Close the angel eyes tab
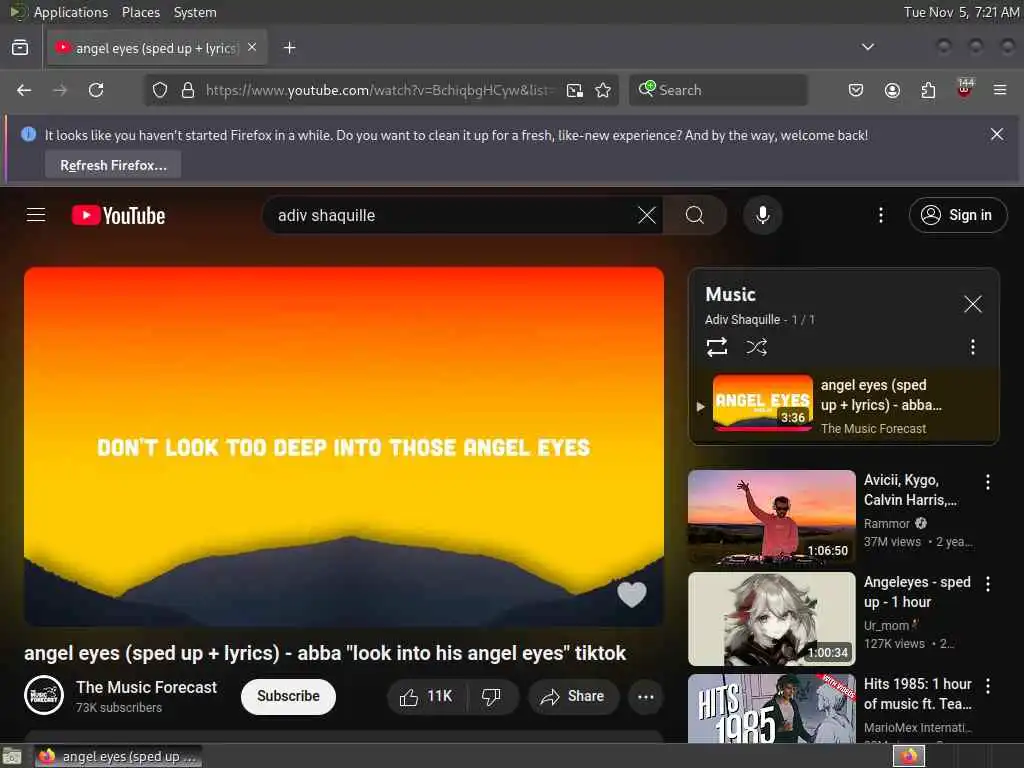1024x768 pixels. tap(252, 48)
